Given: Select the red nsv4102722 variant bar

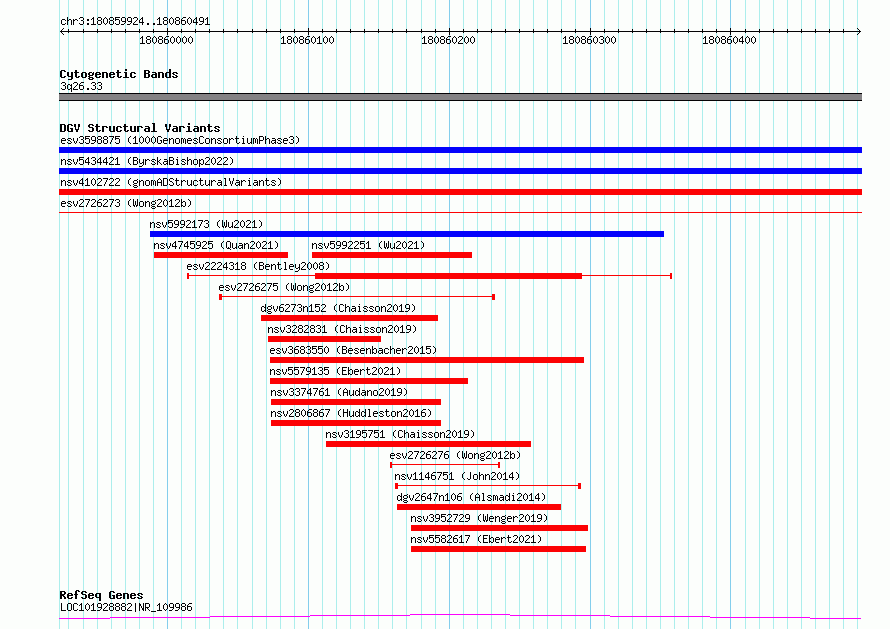Looking at the screenshot, I should coord(460,192).
